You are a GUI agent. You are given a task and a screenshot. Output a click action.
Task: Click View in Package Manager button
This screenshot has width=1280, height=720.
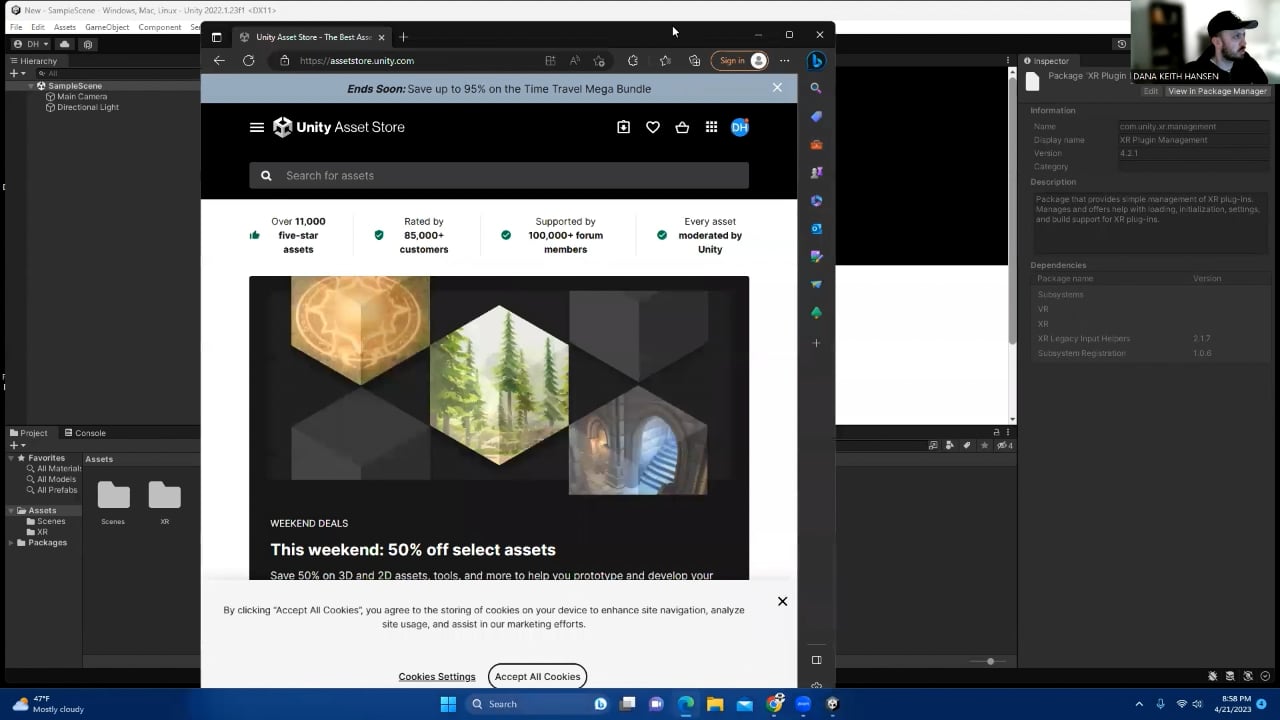[1217, 91]
